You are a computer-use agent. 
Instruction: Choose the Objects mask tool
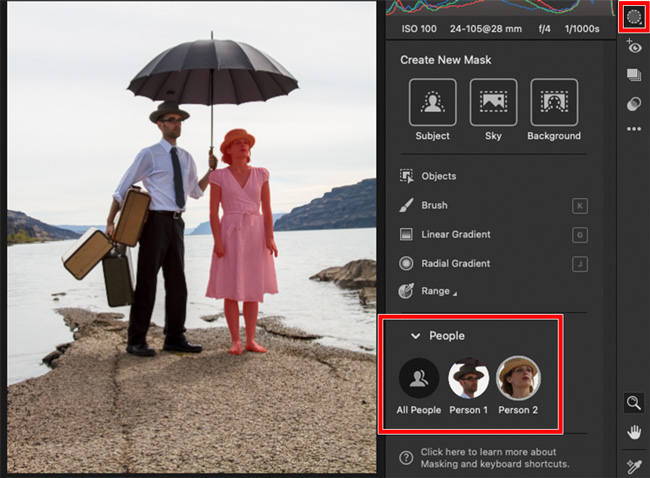[x=428, y=176]
